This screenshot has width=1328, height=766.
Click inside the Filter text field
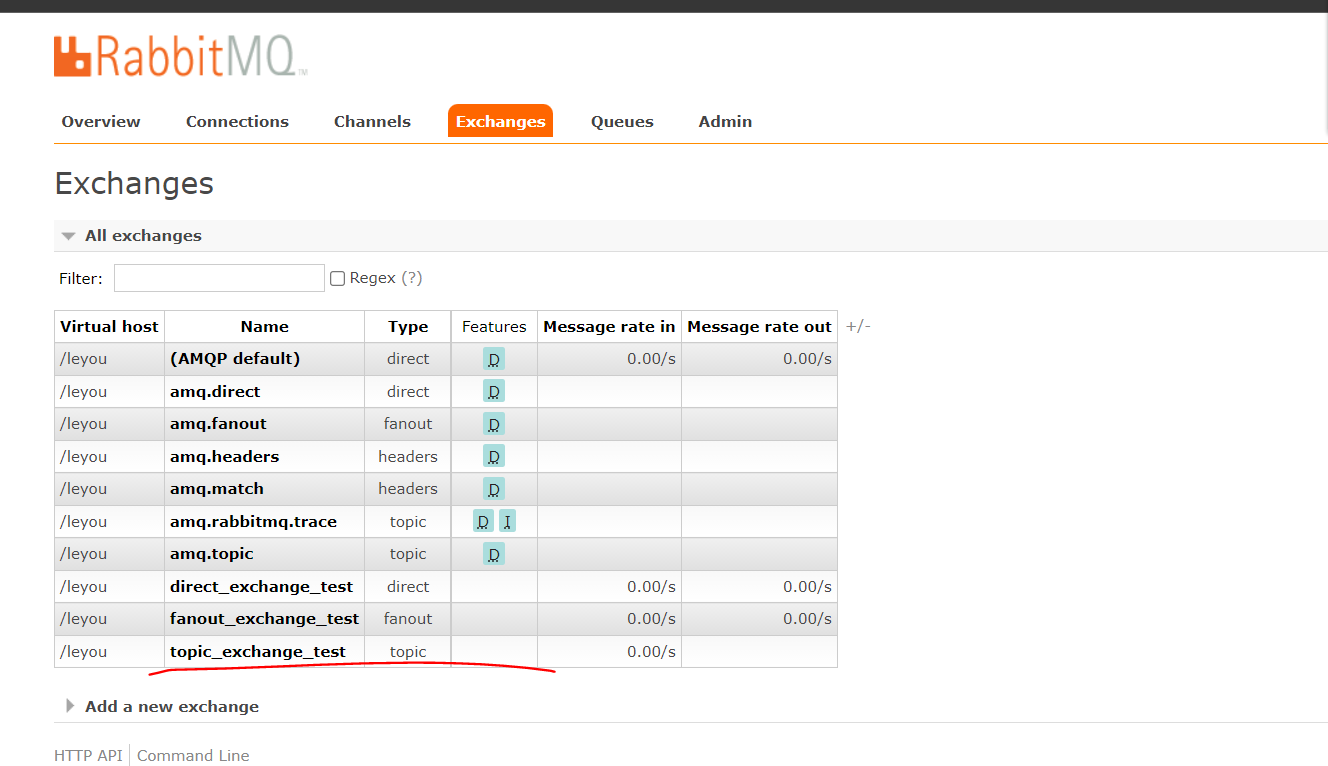click(219, 278)
